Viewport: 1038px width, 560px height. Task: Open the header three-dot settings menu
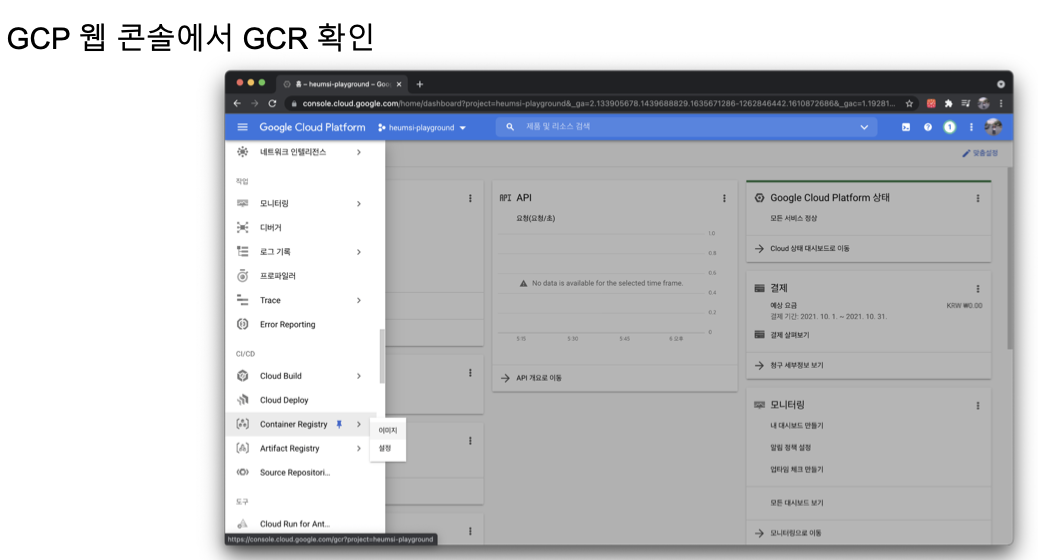971,127
